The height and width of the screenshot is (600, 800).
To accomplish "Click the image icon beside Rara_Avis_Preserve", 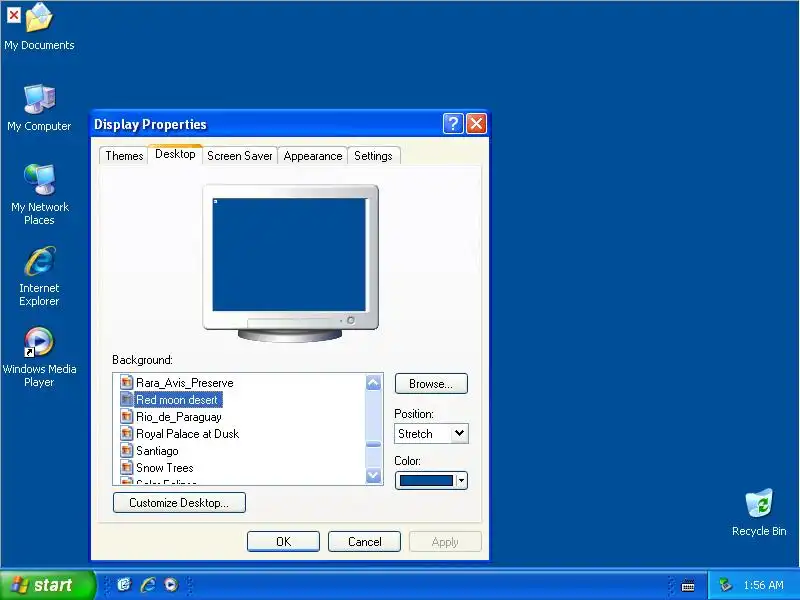I will [x=127, y=382].
